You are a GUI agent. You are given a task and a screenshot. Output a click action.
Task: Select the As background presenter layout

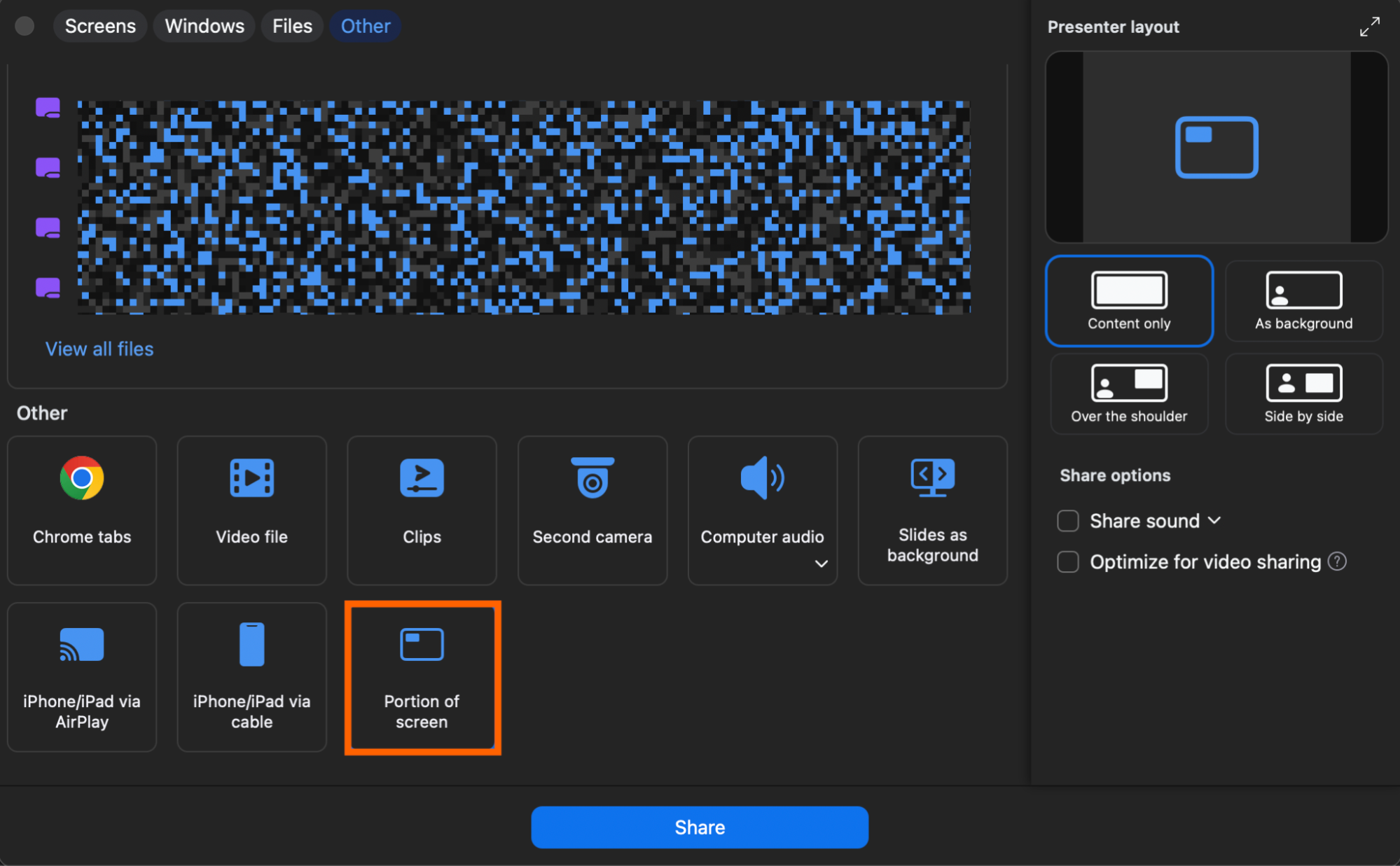(x=1303, y=301)
